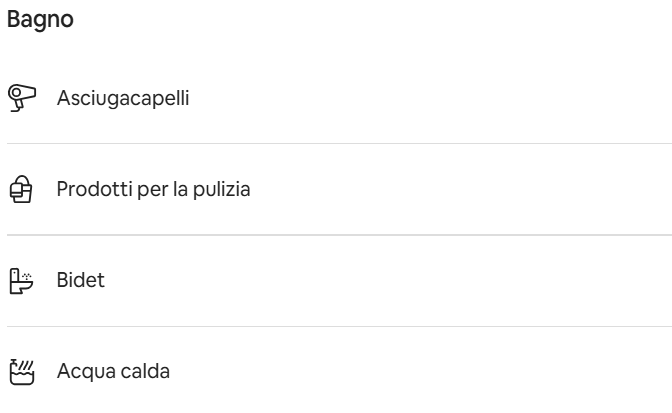Screen dimensions: 672x413
Task: Click the word 'calda' in last row
Action: tap(145, 372)
